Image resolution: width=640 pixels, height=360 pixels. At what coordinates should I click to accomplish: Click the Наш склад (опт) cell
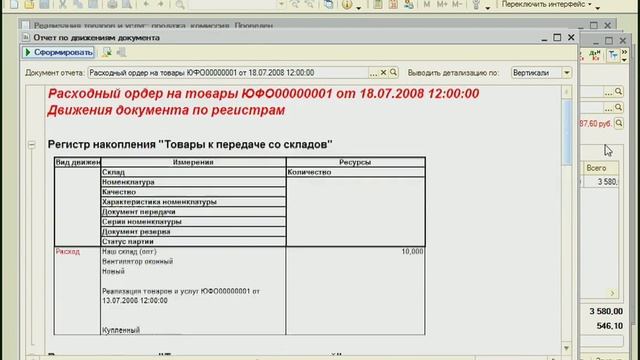tap(129, 251)
